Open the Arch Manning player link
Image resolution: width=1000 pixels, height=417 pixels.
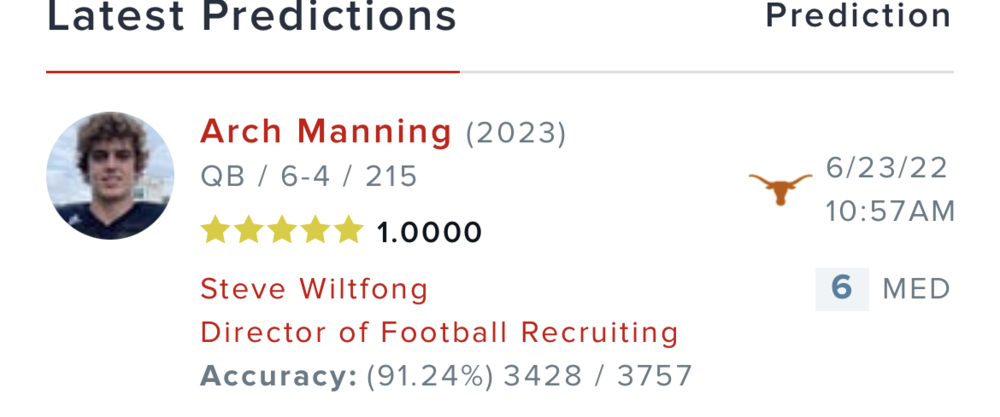[x=326, y=131]
